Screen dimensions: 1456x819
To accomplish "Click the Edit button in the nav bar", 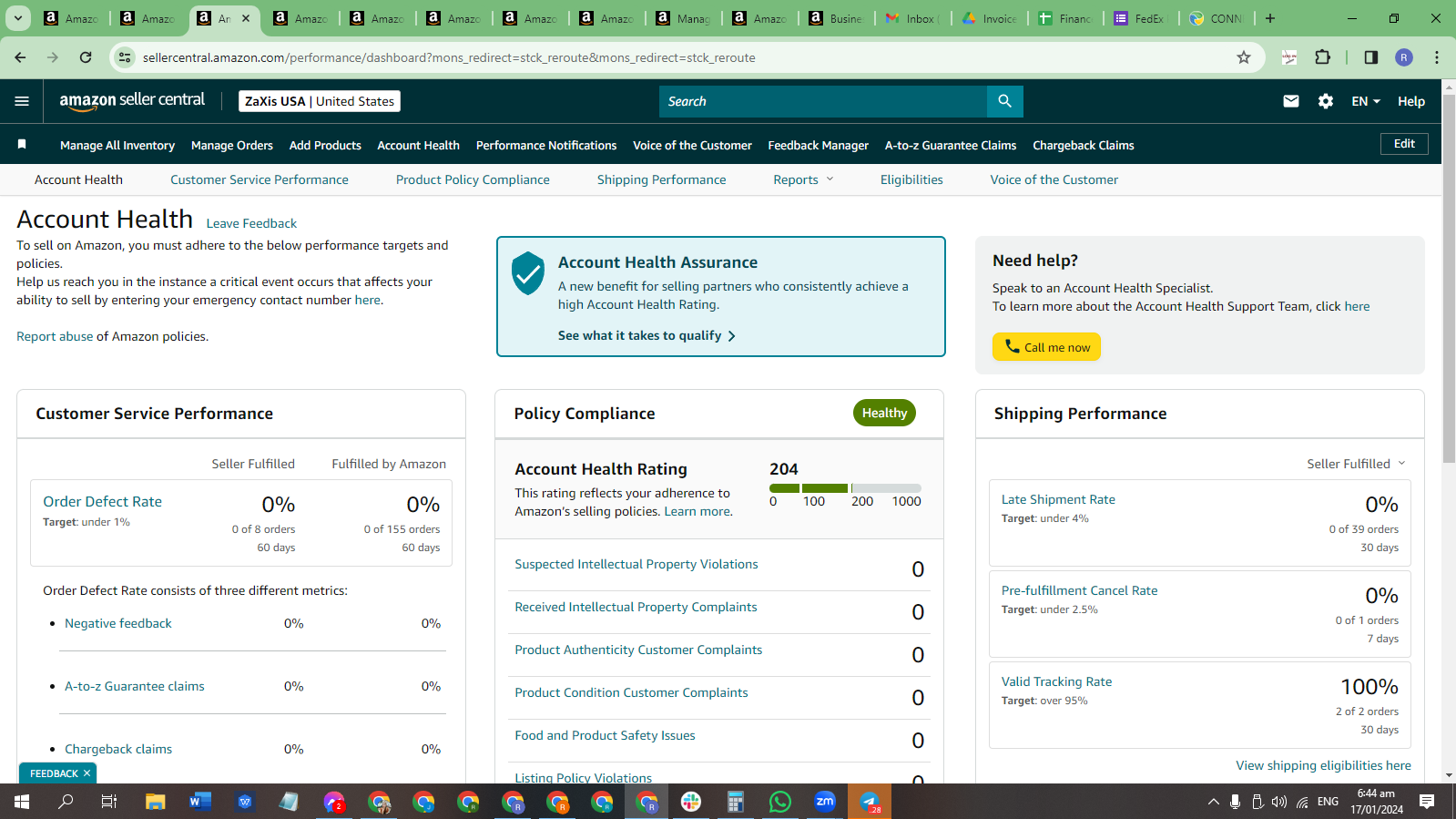I will (1404, 144).
